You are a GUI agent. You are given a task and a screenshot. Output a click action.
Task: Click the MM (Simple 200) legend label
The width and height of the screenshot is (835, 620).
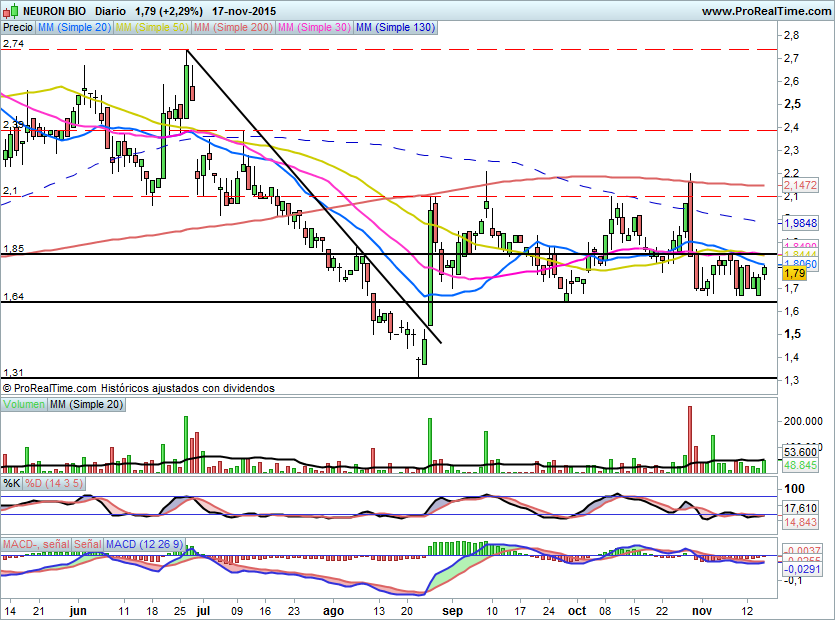(x=233, y=28)
